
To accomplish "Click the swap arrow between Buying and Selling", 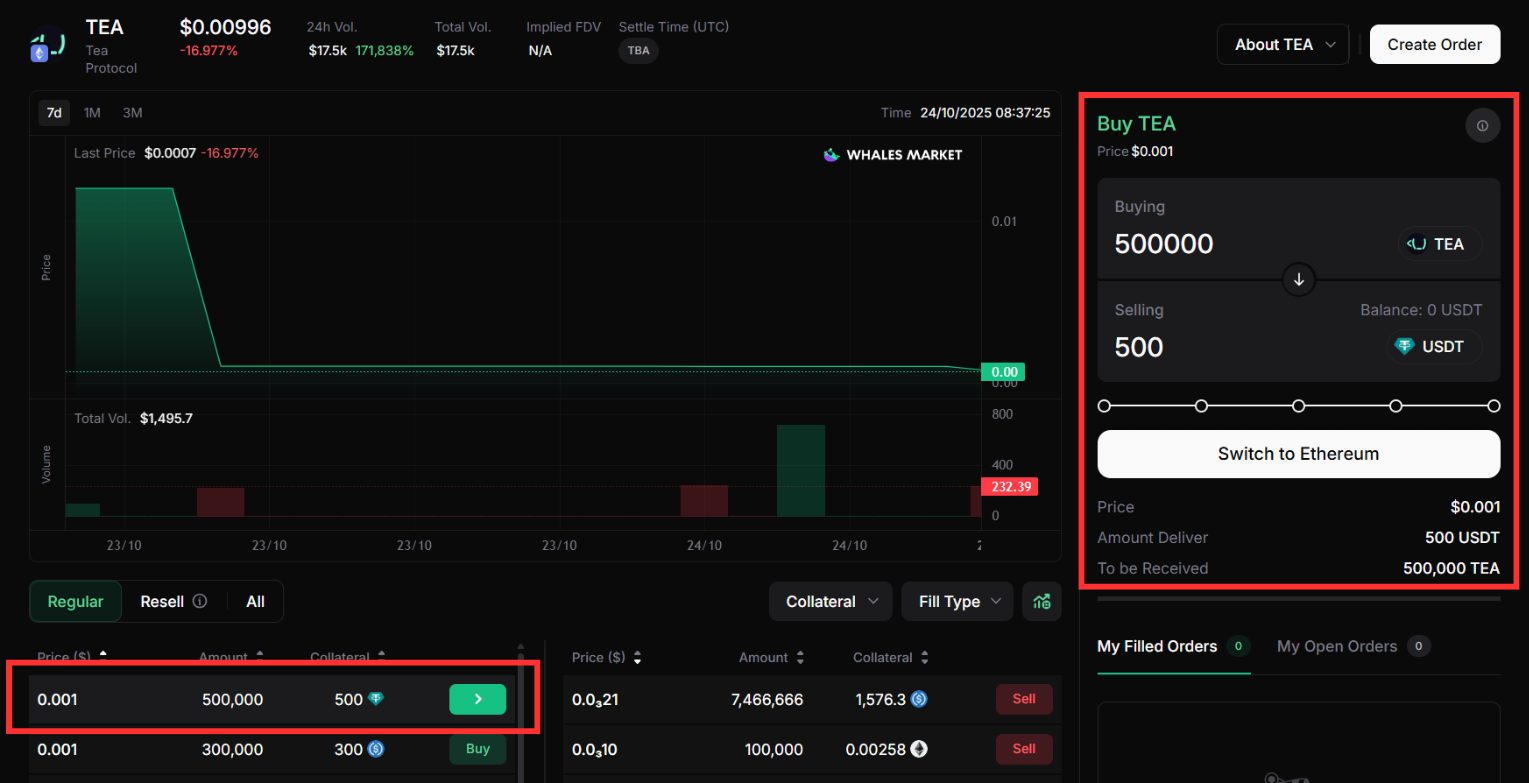I will click(x=1298, y=280).
